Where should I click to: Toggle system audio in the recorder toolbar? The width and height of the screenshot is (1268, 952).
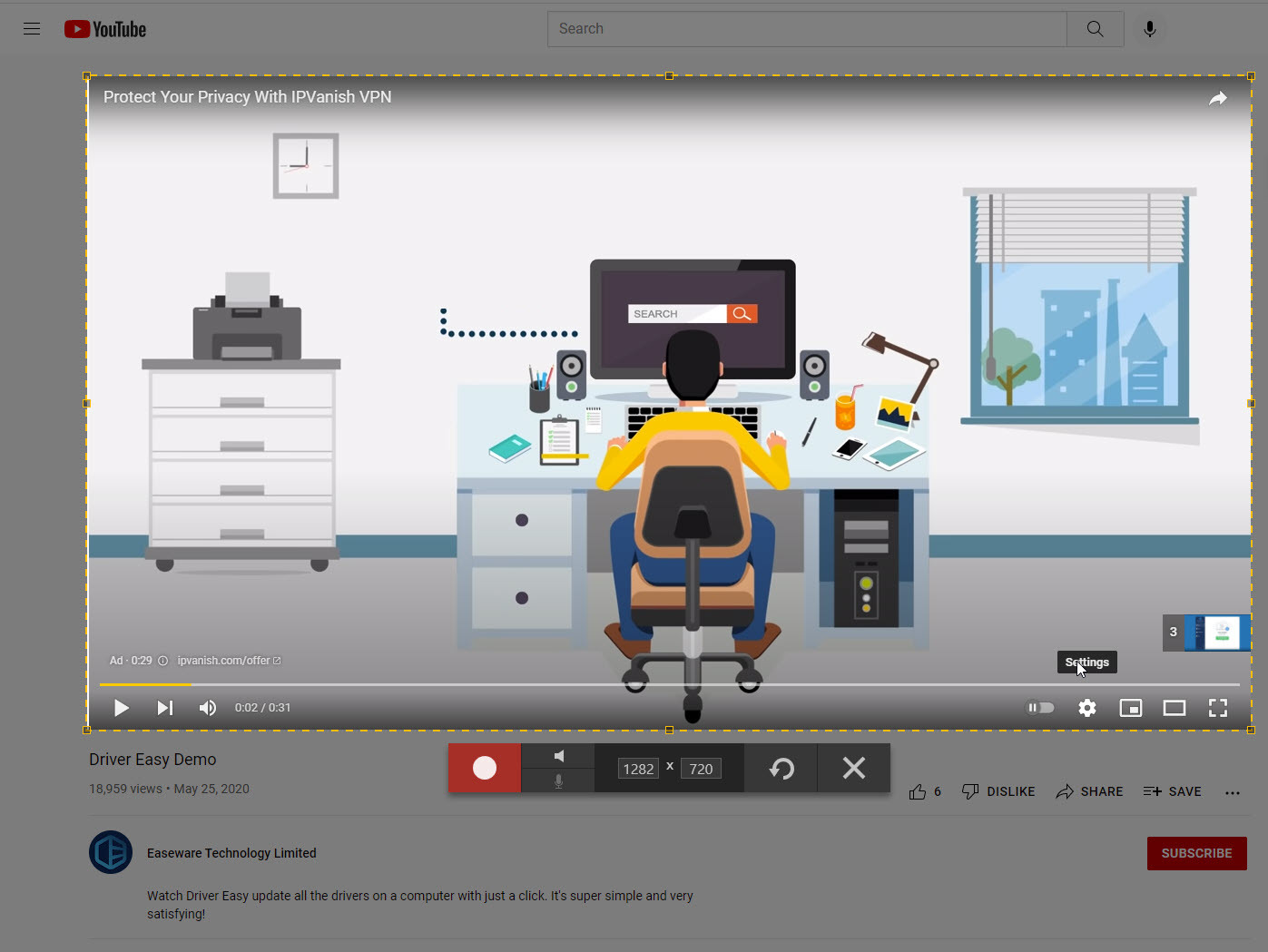(x=558, y=756)
